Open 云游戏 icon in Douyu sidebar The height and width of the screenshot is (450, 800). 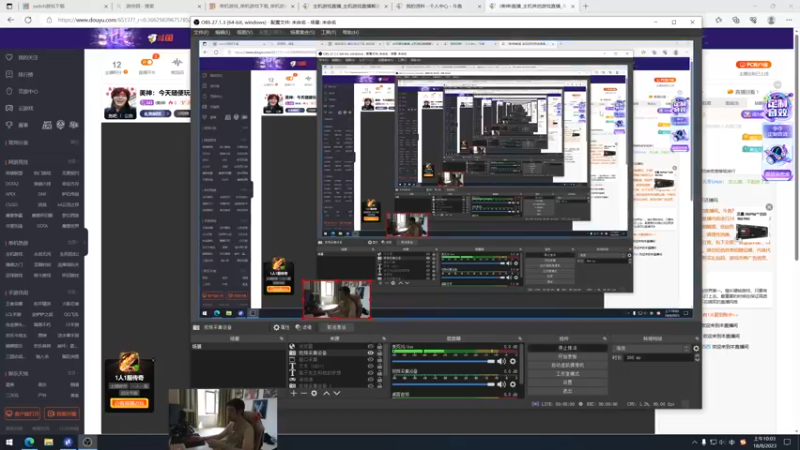point(9,108)
